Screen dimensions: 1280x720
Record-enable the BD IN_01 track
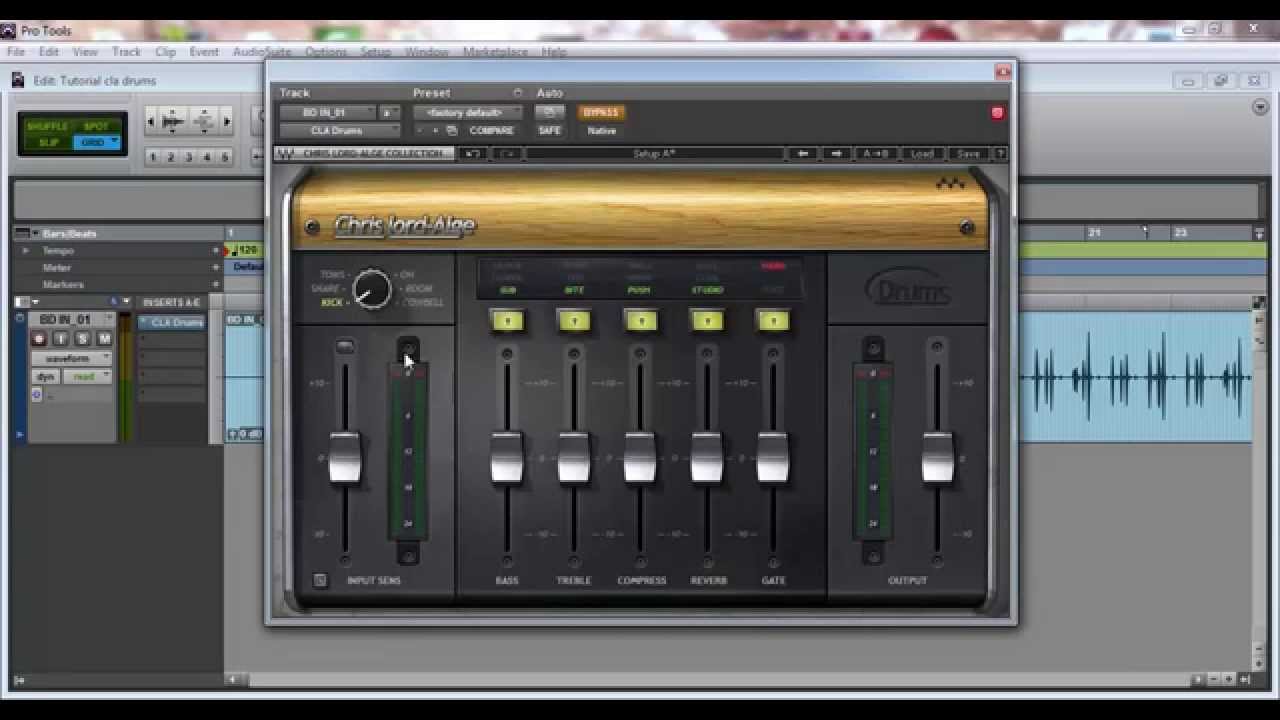[39, 339]
